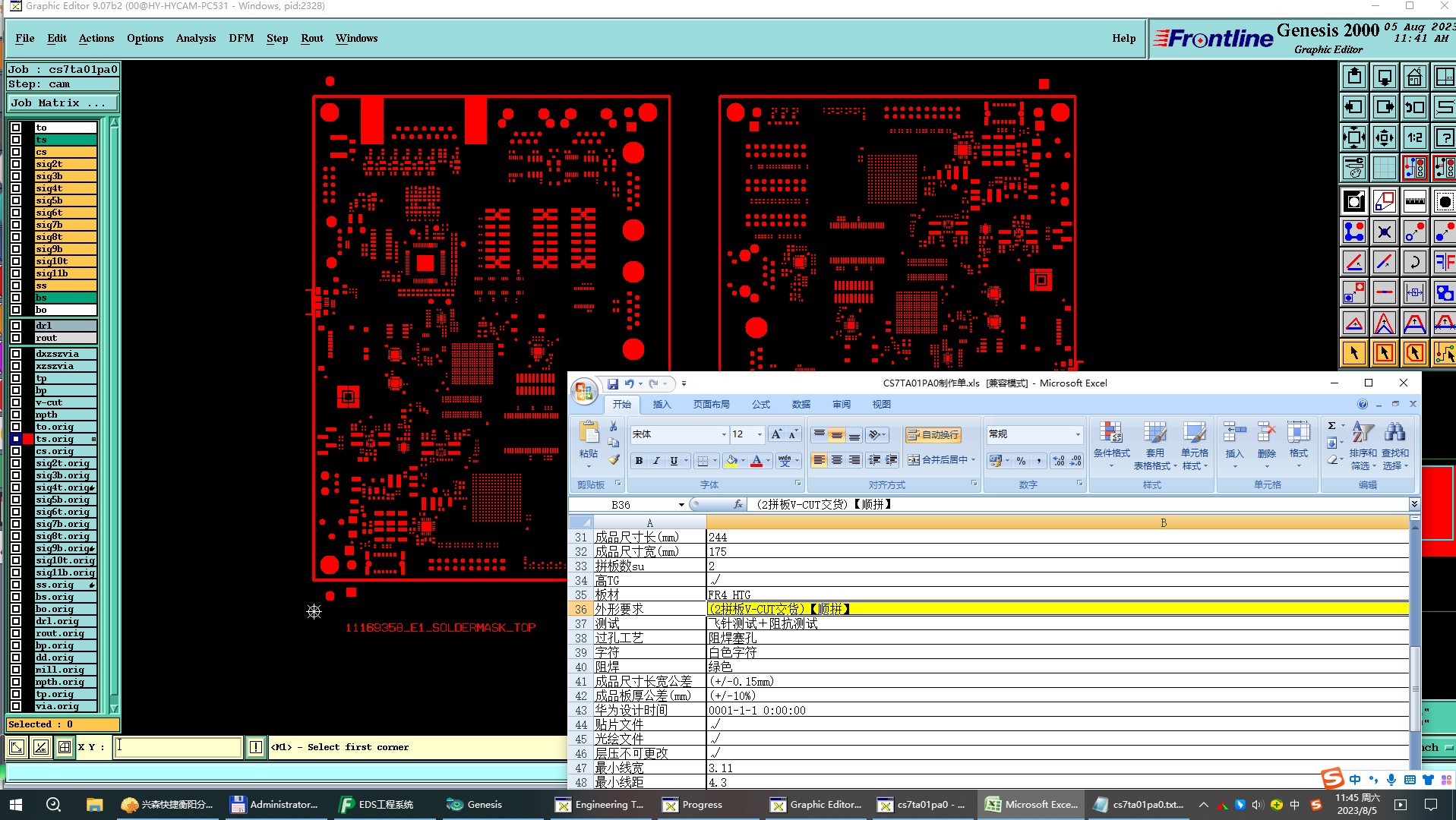Open the font size dropdown showing 12
The width and height of the screenshot is (1456, 820).
[759, 434]
